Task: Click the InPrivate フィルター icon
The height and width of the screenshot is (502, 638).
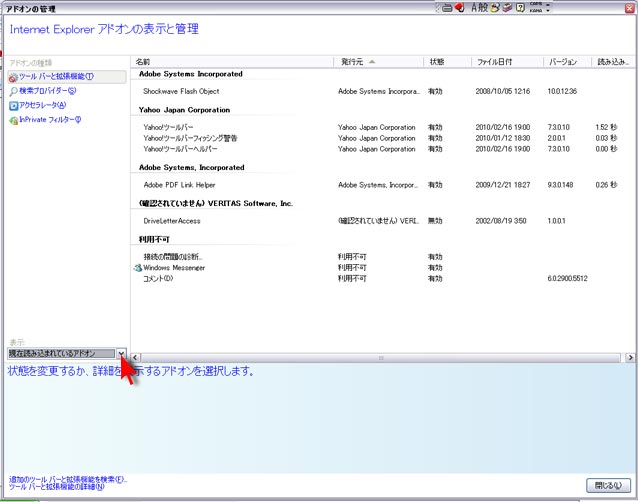Action: pos(13,120)
